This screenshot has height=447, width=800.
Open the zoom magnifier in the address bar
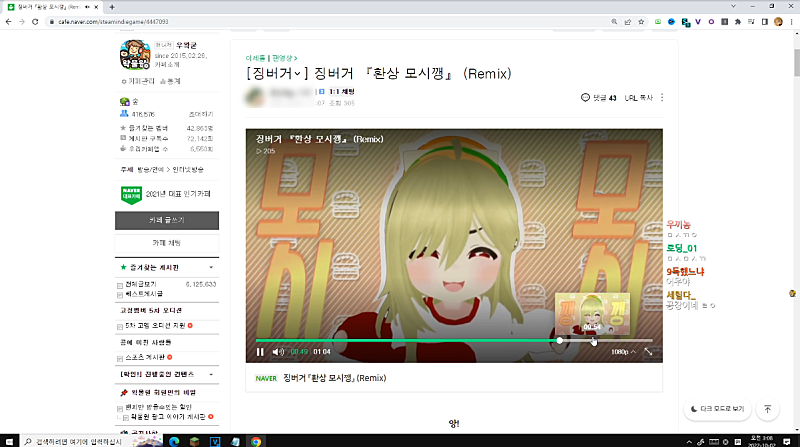pos(614,22)
